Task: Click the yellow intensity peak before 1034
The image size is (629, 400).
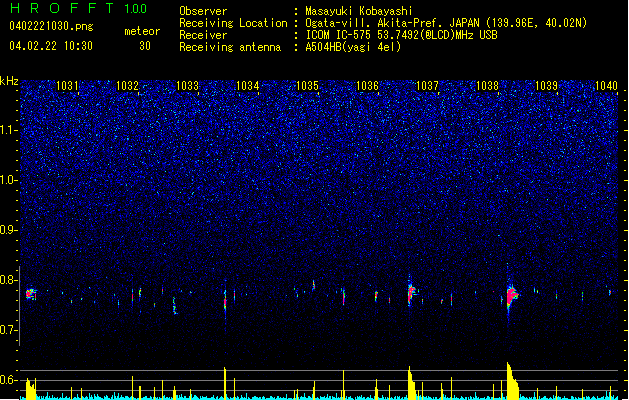Action: pyautogui.click(x=225, y=383)
